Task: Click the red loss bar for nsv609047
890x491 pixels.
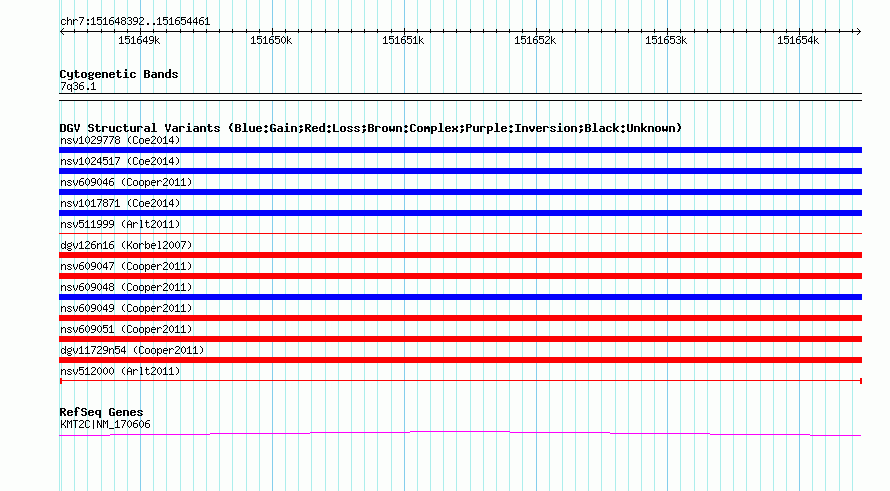Action: (460, 276)
